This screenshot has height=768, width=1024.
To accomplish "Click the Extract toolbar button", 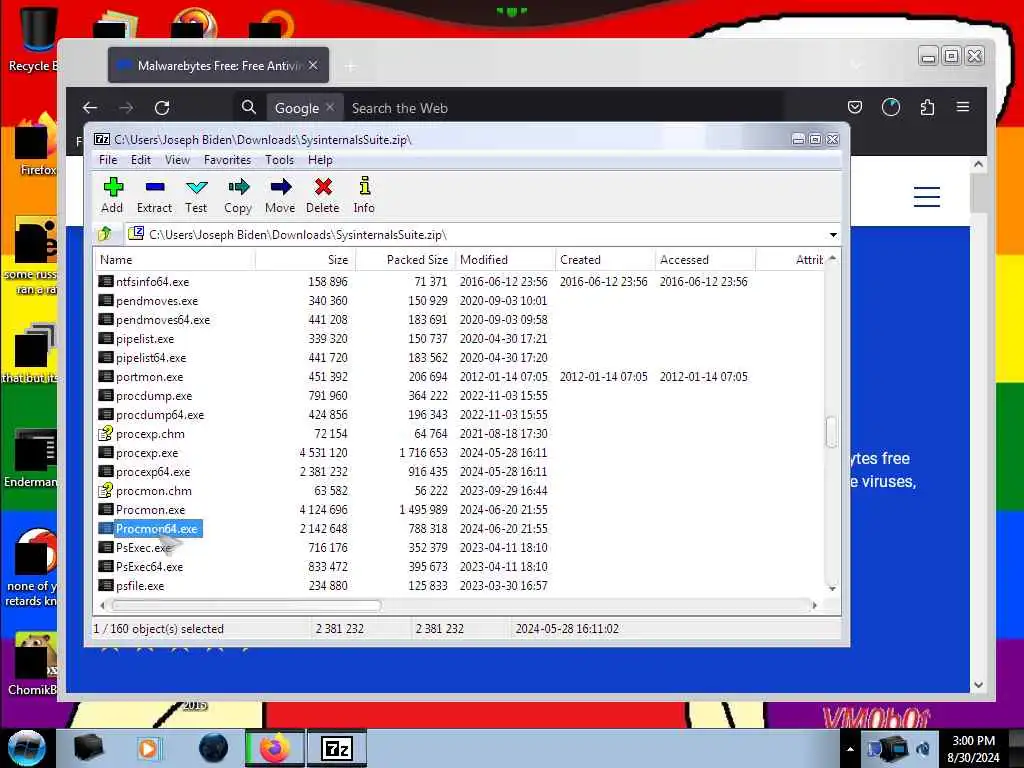I will tap(154, 195).
